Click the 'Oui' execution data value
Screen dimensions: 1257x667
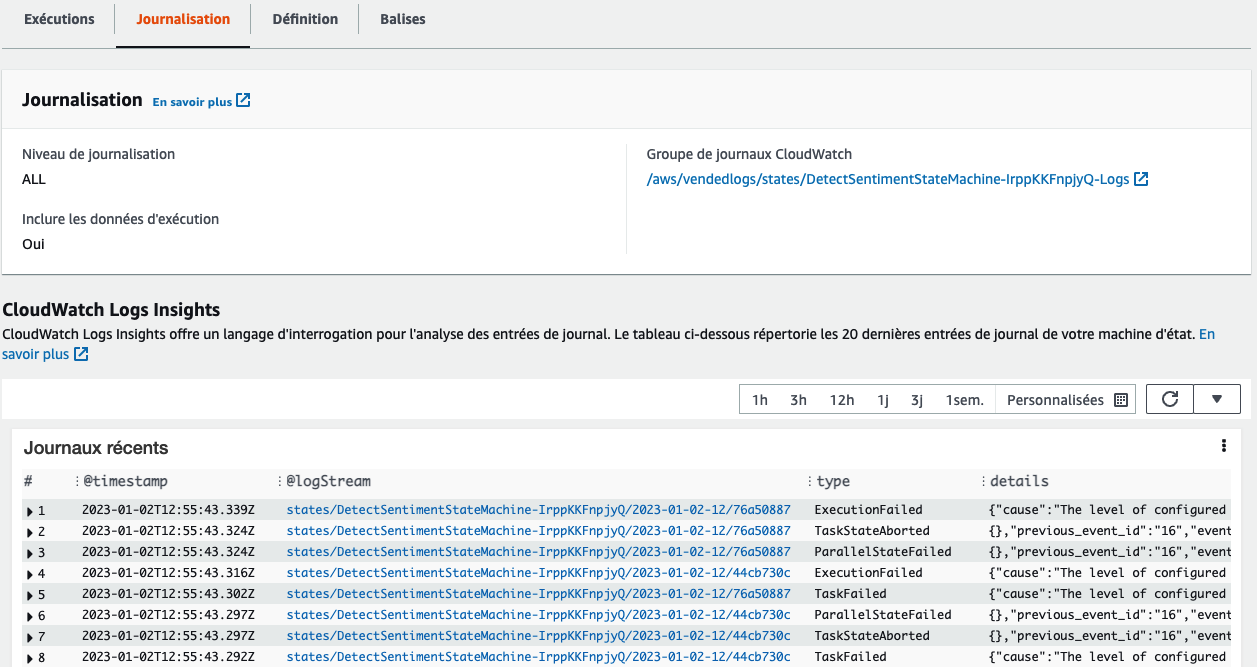click(x=33, y=244)
